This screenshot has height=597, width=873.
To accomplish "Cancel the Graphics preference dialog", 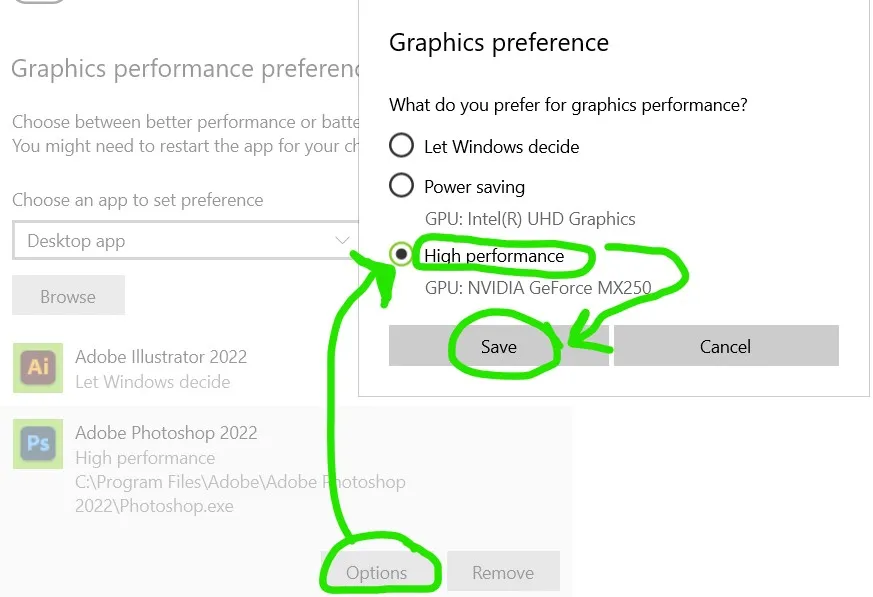I will (x=725, y=346).
